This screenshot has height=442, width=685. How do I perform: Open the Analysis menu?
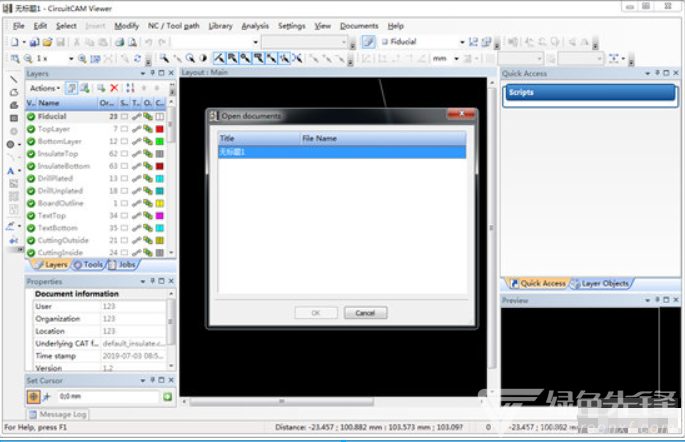[x=255, y=26]
